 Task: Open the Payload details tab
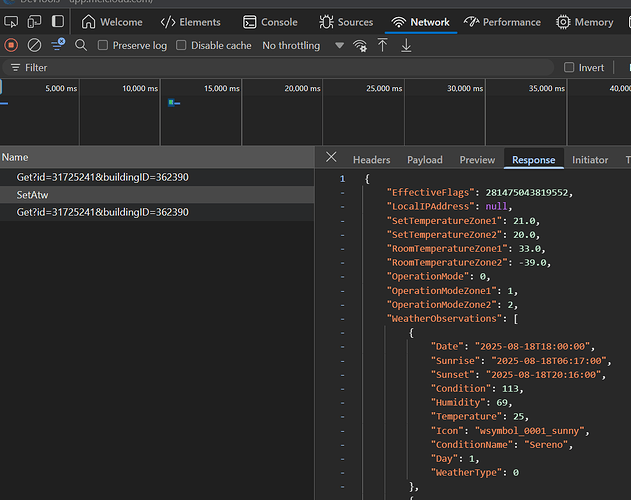pos(425,160)
